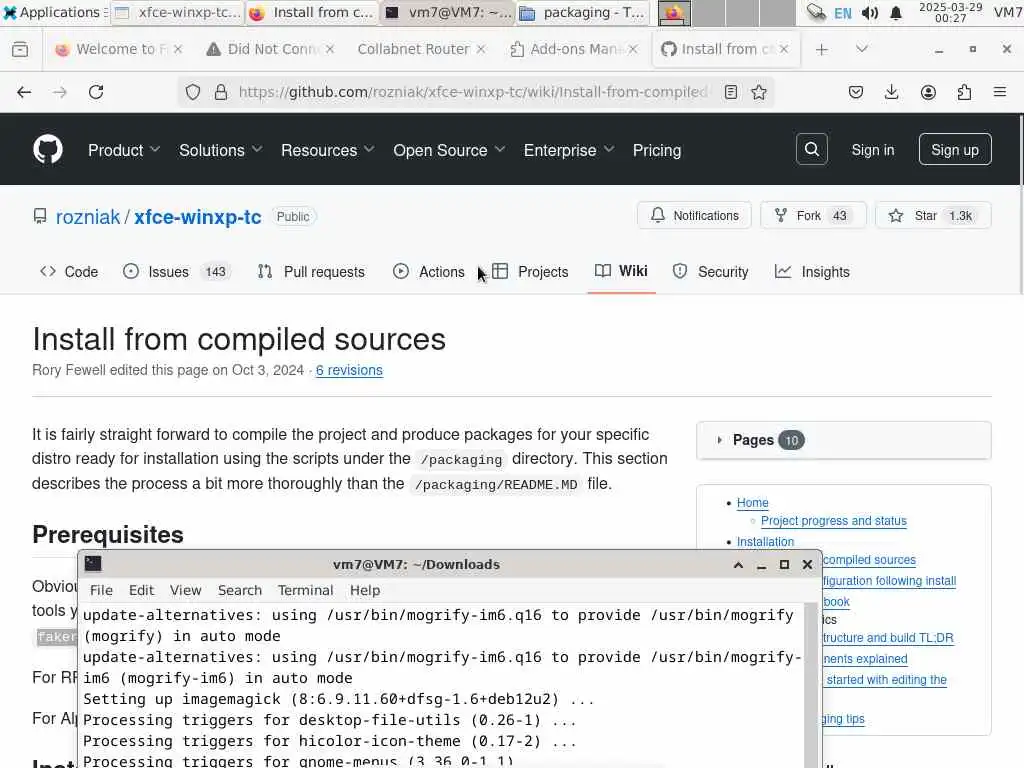Switch to packaging file manager taskbar item

(x=583, y=12)
